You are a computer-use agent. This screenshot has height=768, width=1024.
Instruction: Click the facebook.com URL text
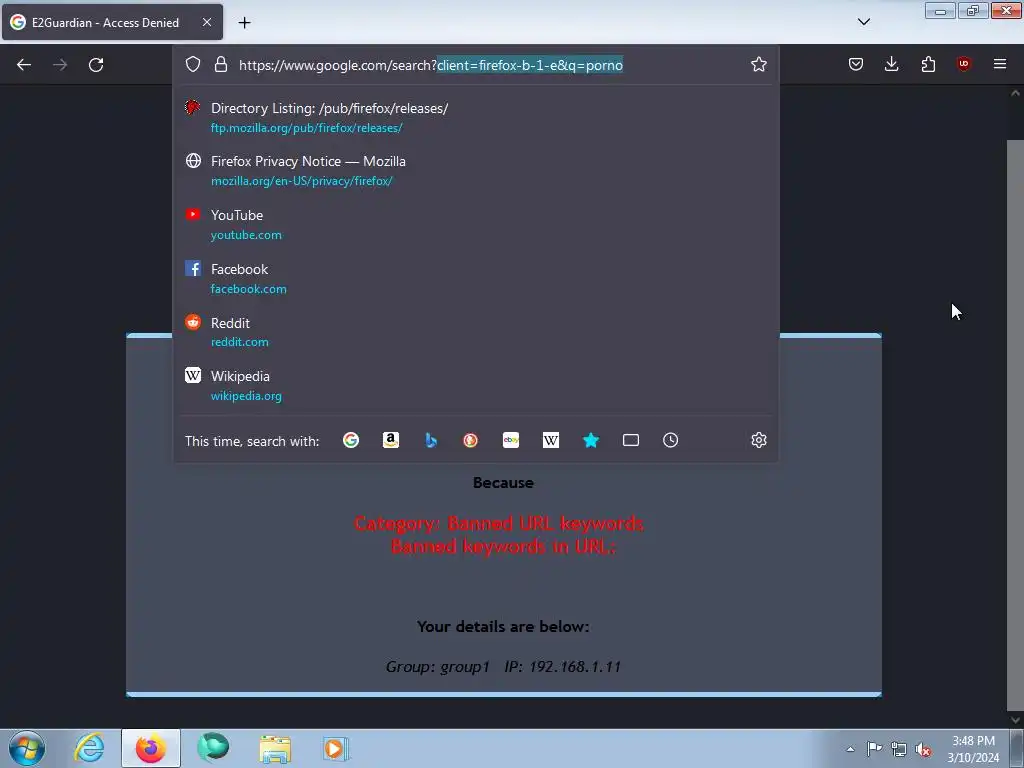(248, 289)
